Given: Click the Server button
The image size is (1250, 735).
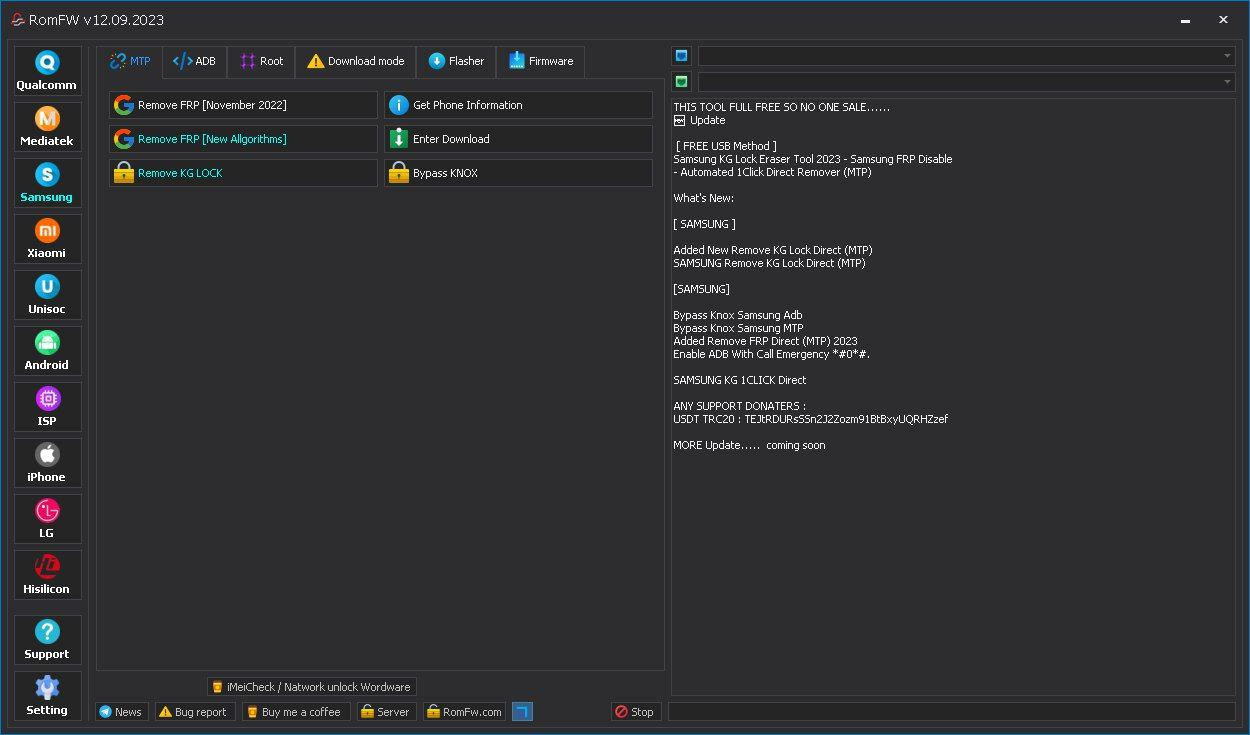Looking at the screenshot, I should 386,712.
